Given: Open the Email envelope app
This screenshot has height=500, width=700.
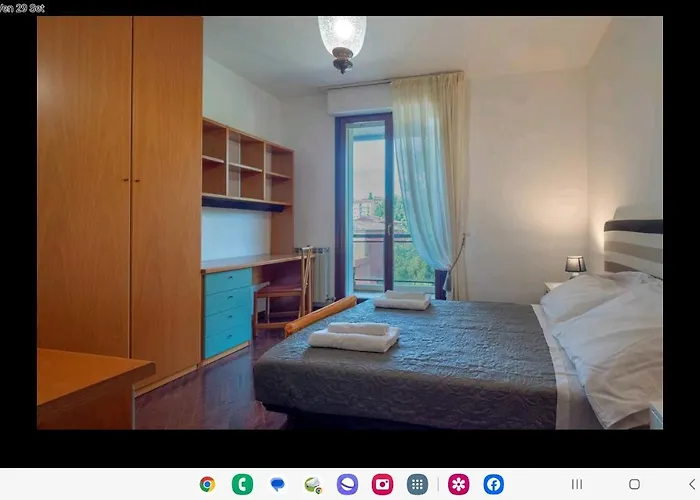Looking at the screenshot, I should pos(313,485).
